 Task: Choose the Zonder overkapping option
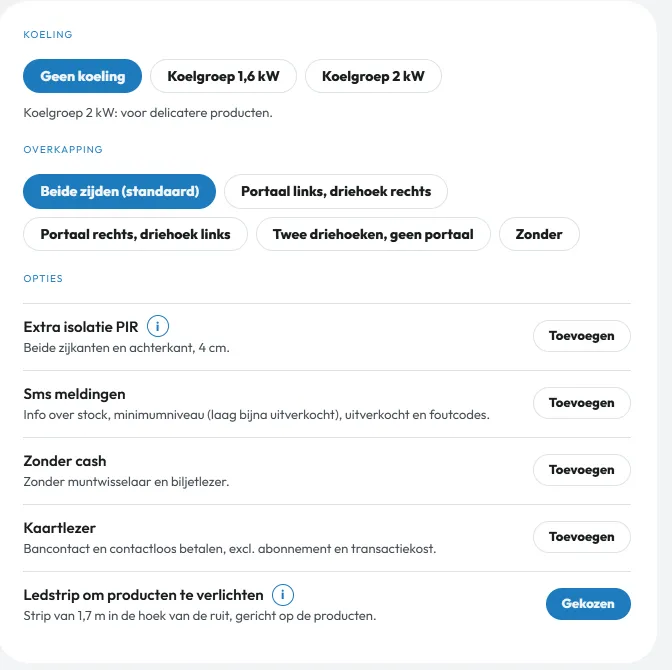pyautogui.click(x=539, y=234)
